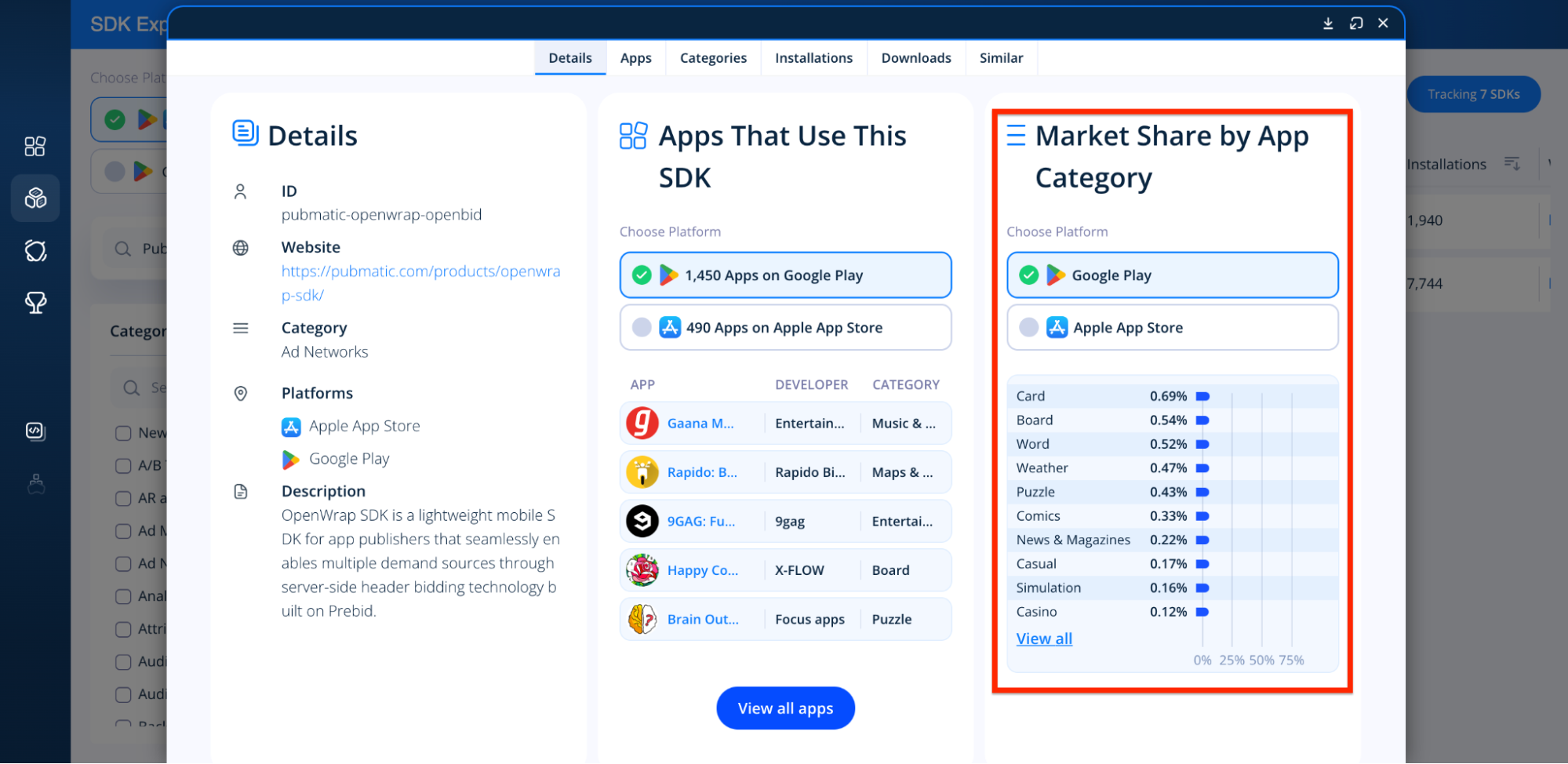
Task: Click the expand/restore icon in the dialog header
Action: pyautogui.click(x=1356, y=24)
